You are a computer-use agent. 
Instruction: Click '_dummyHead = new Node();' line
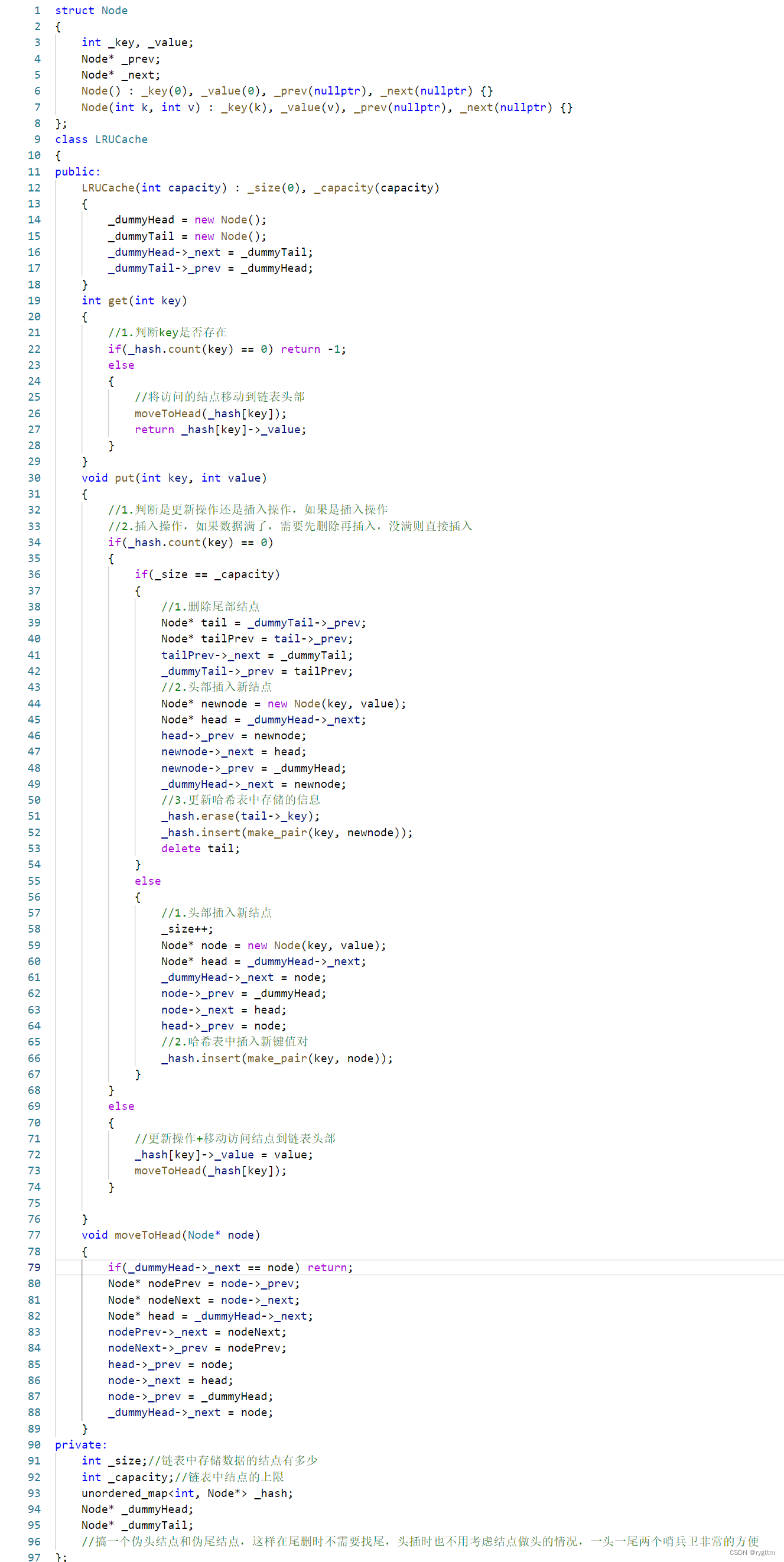187,220
